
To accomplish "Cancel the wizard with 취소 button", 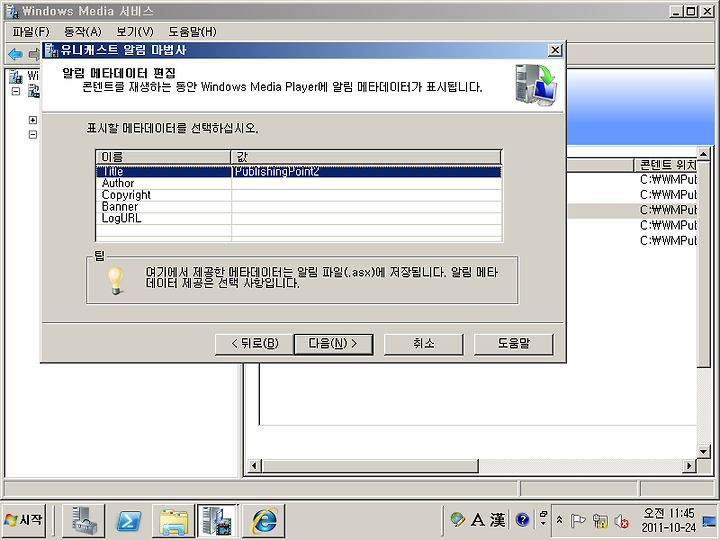I will [423, 344].
